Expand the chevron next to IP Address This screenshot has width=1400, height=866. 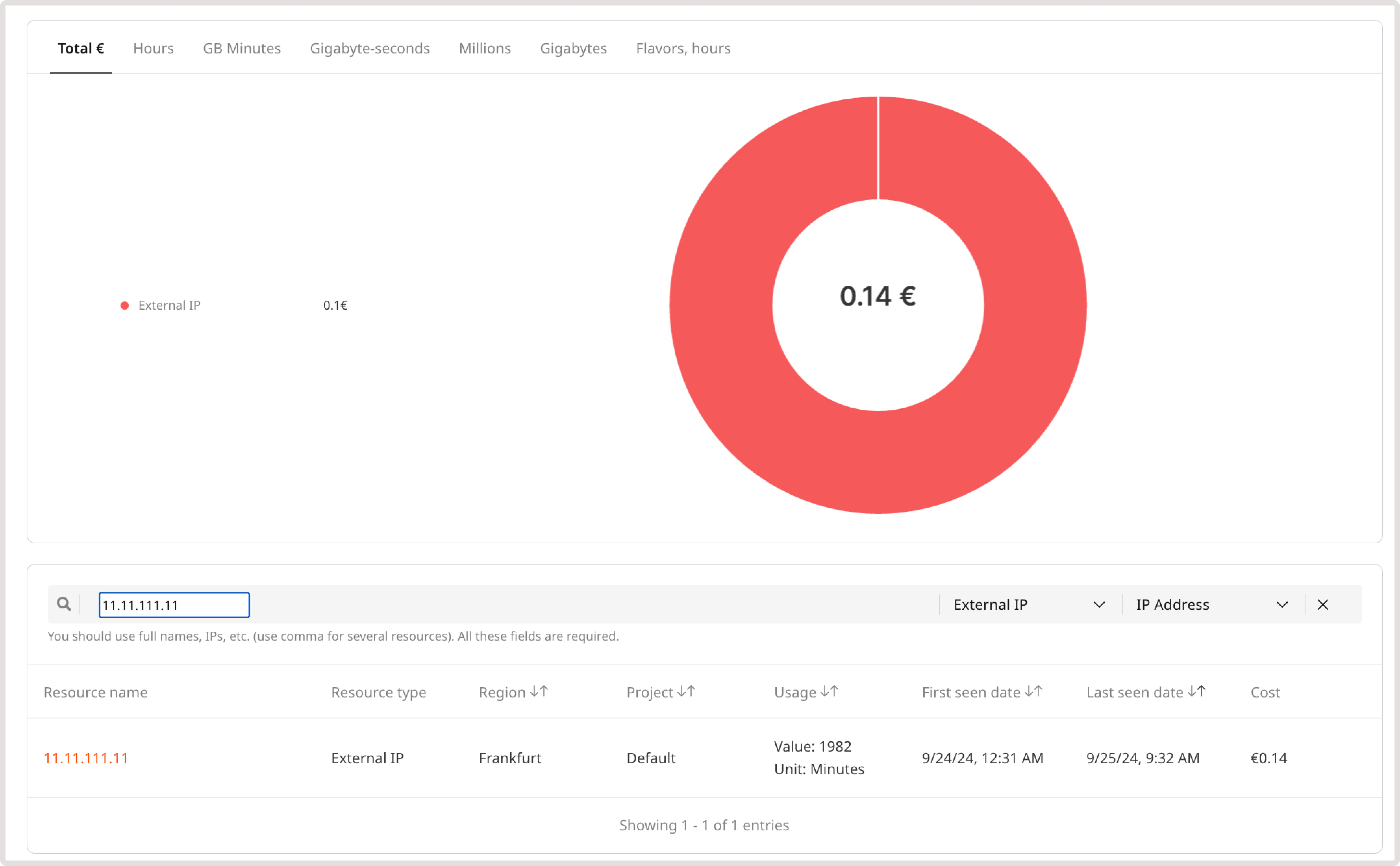(x=1283, y=604)
